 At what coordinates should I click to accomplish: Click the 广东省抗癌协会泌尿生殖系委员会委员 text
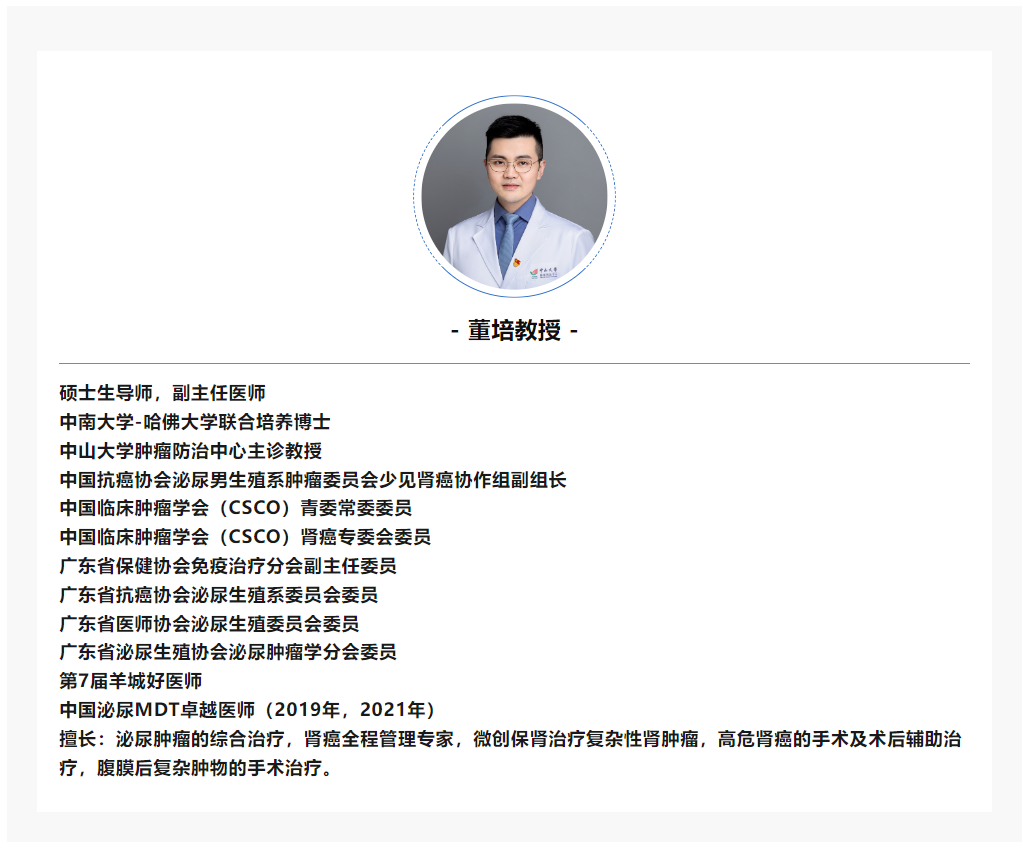click(x=218, y=595)
